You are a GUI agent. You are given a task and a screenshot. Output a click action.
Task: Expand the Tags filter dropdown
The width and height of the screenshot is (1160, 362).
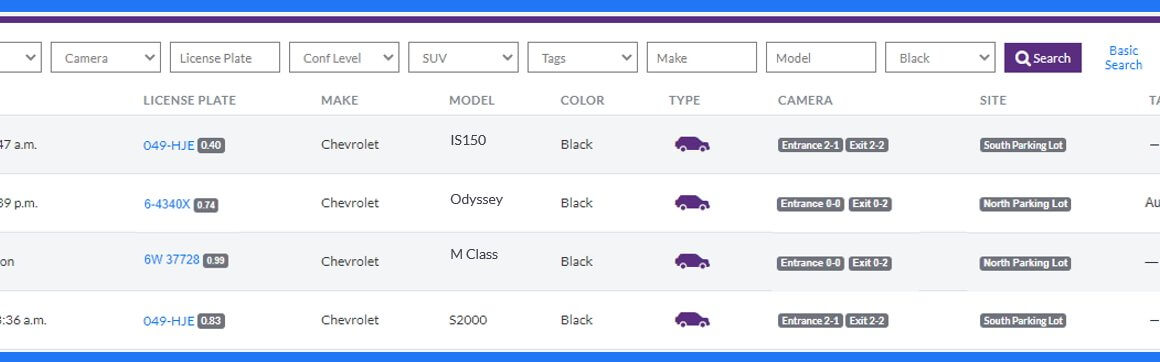tap(582, 58)
